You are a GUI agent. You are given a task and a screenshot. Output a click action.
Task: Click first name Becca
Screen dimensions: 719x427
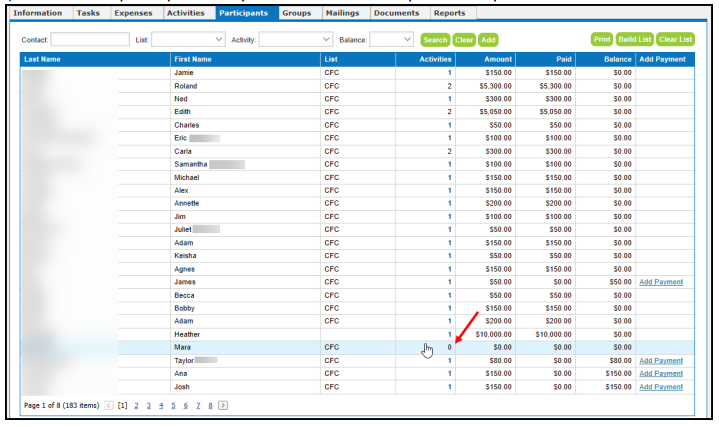[184, 295]
